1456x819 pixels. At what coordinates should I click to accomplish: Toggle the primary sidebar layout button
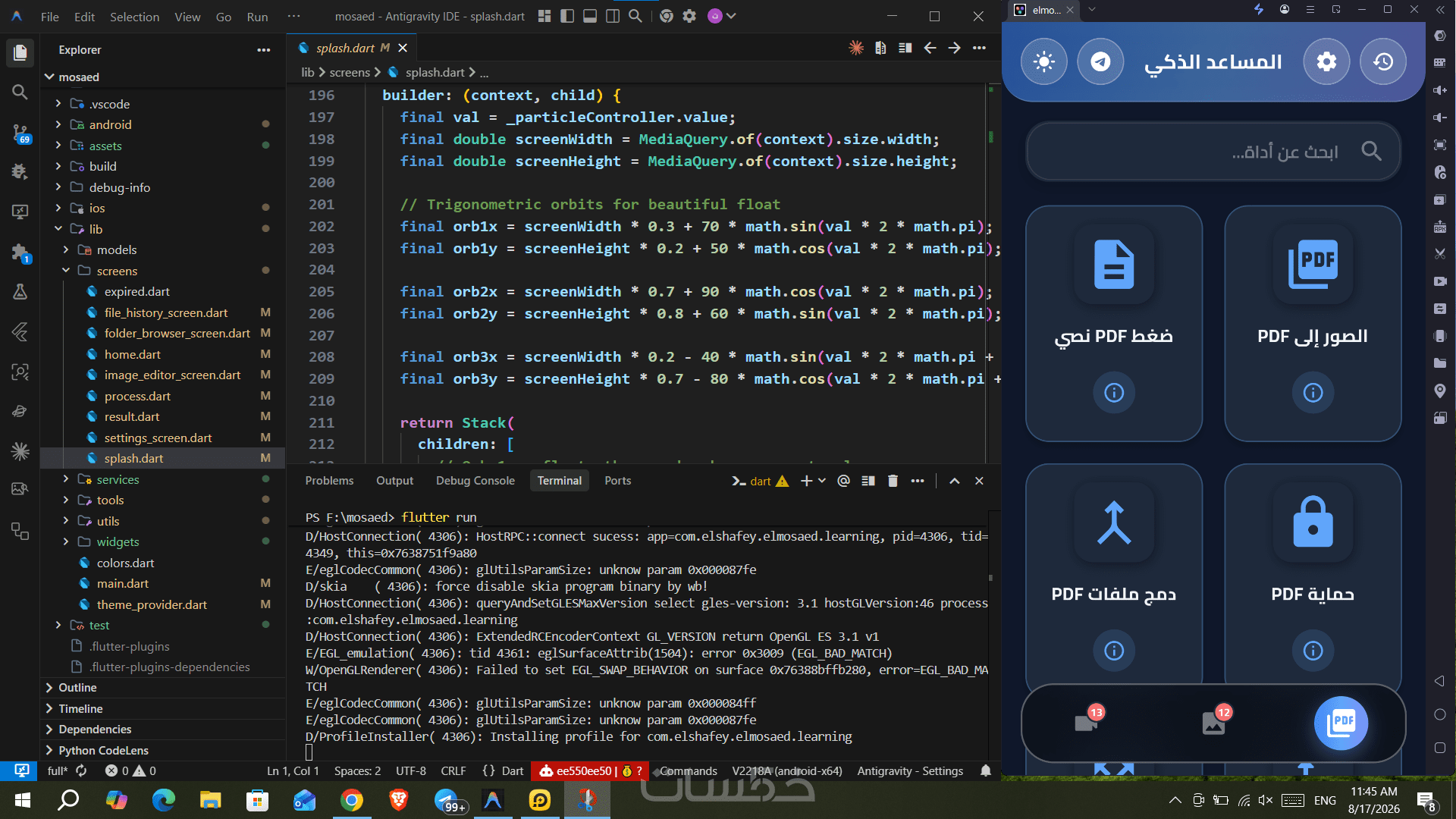pyautogui.click(x=567, y=16)
